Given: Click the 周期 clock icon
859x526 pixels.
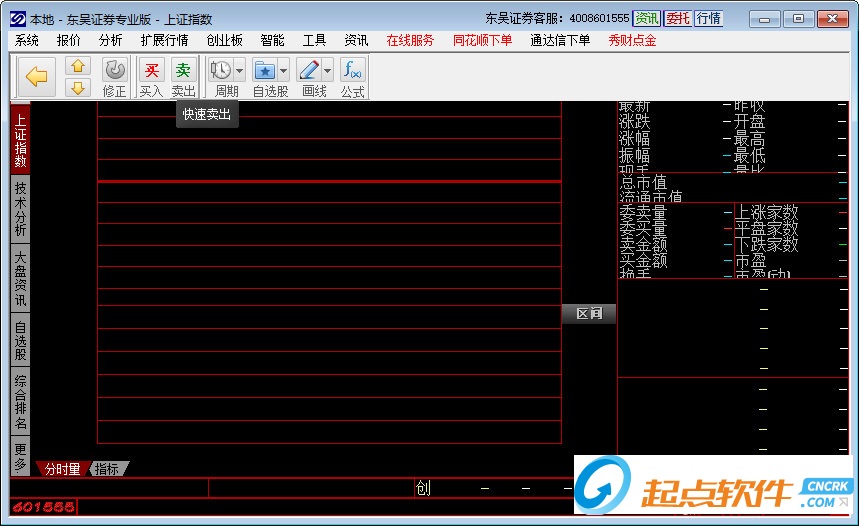Looking at the screenshot, I should coord(221,70).
